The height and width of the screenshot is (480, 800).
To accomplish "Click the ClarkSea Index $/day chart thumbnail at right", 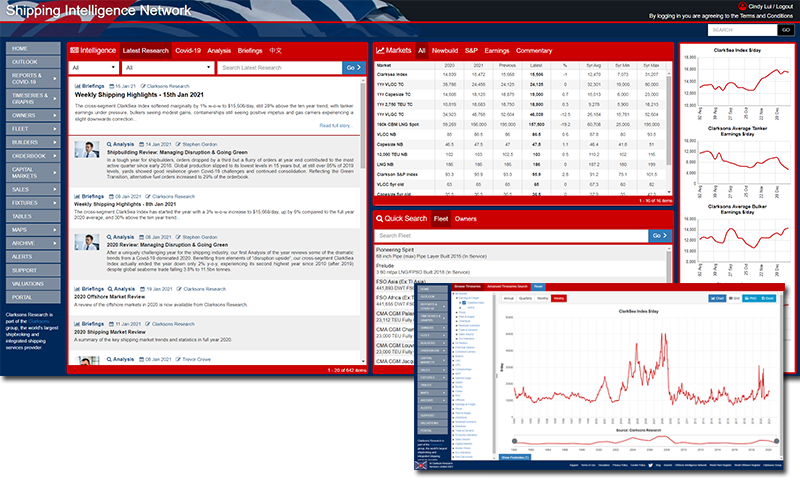I will 737,84.
